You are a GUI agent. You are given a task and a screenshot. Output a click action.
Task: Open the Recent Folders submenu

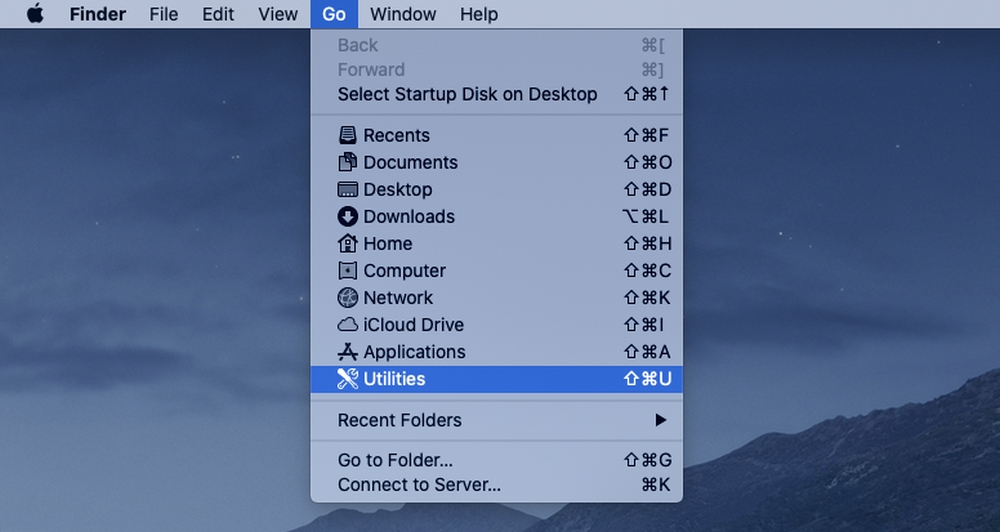coord(496,420)
